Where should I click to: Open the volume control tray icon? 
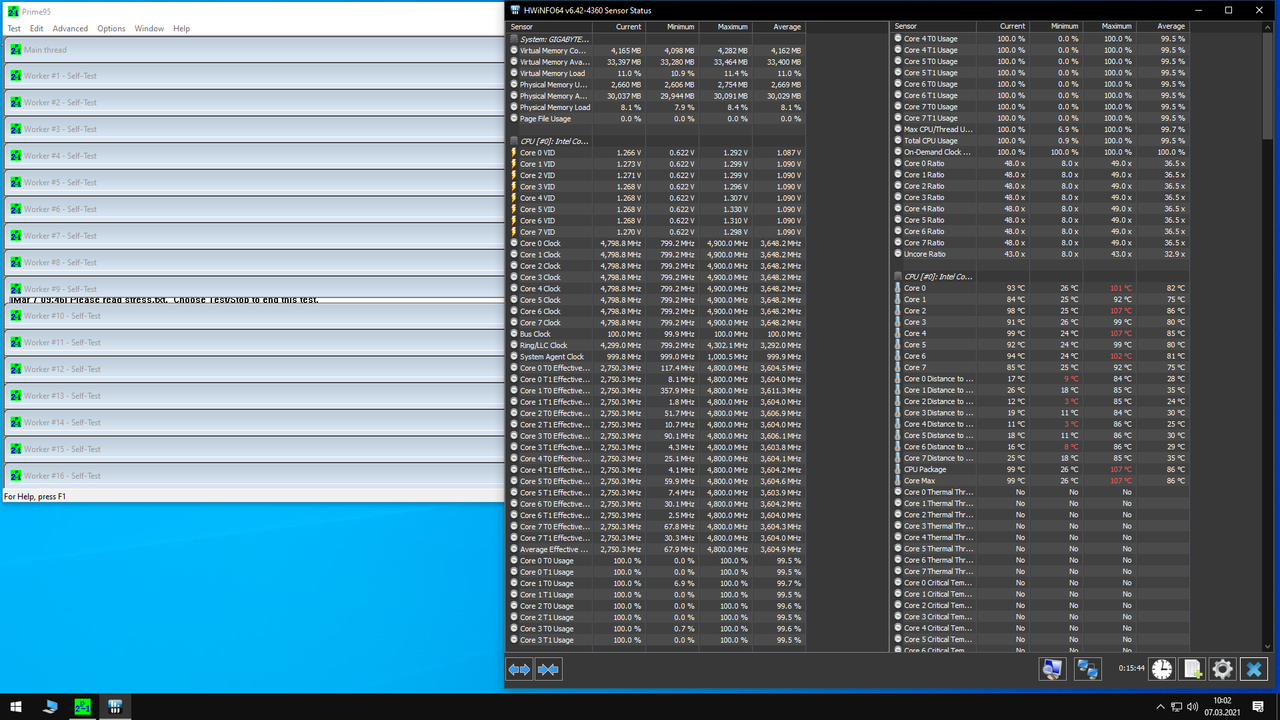coord(1194,706)
